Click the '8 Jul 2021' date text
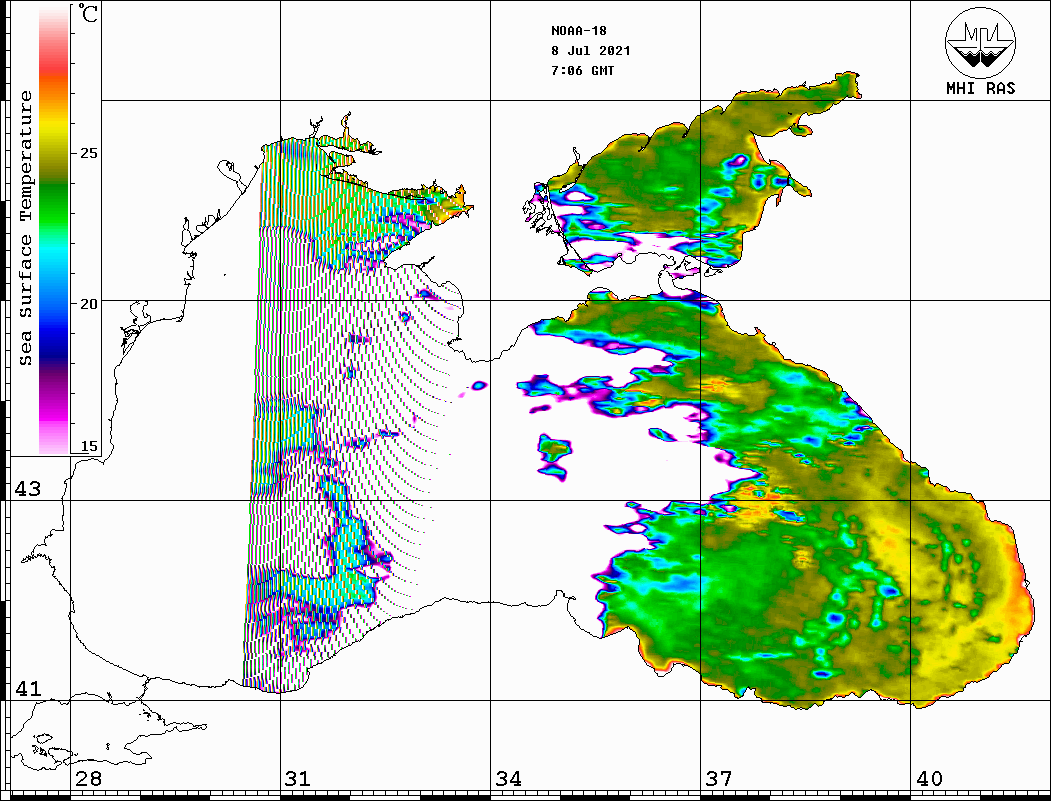The height and width of the screenshot is (801, 1051). coord(591,51)
